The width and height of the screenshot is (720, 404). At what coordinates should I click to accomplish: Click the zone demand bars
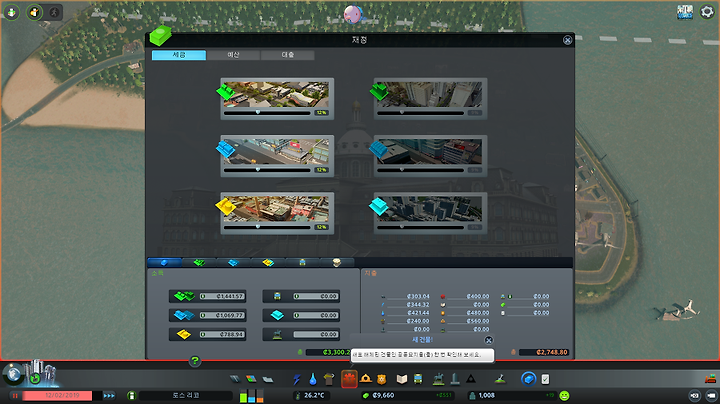click(252, 395)
